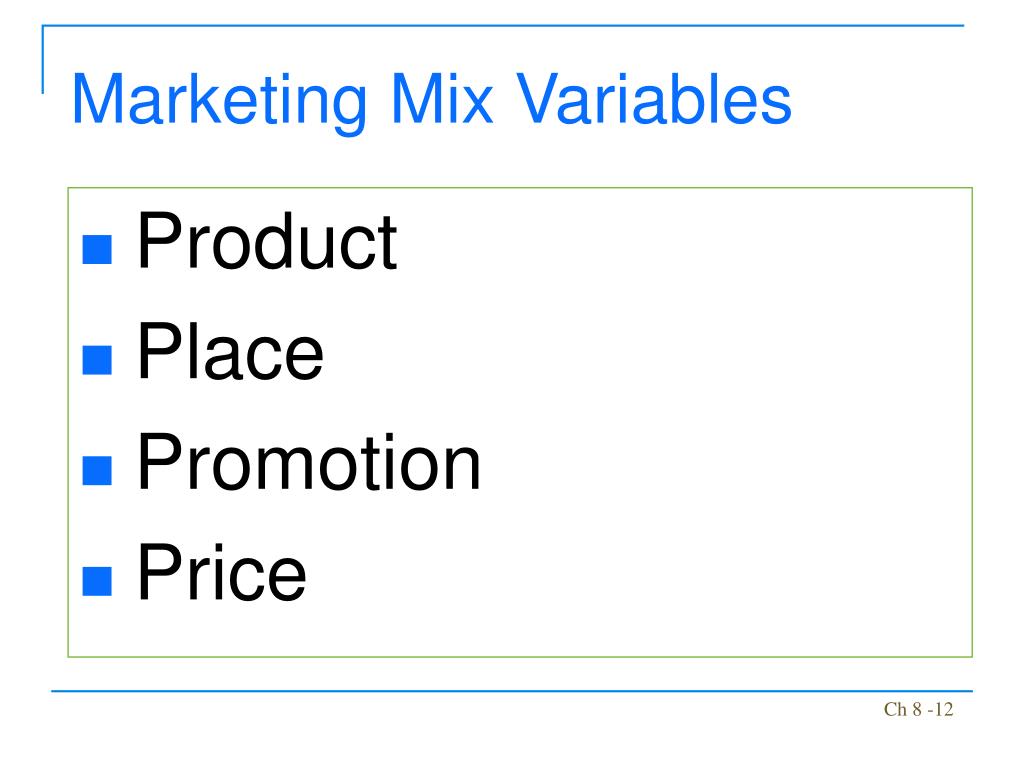Click the blue bullet before Promotion
Image resolution: width=1024 pixels, height=768 pixels.
97,470
